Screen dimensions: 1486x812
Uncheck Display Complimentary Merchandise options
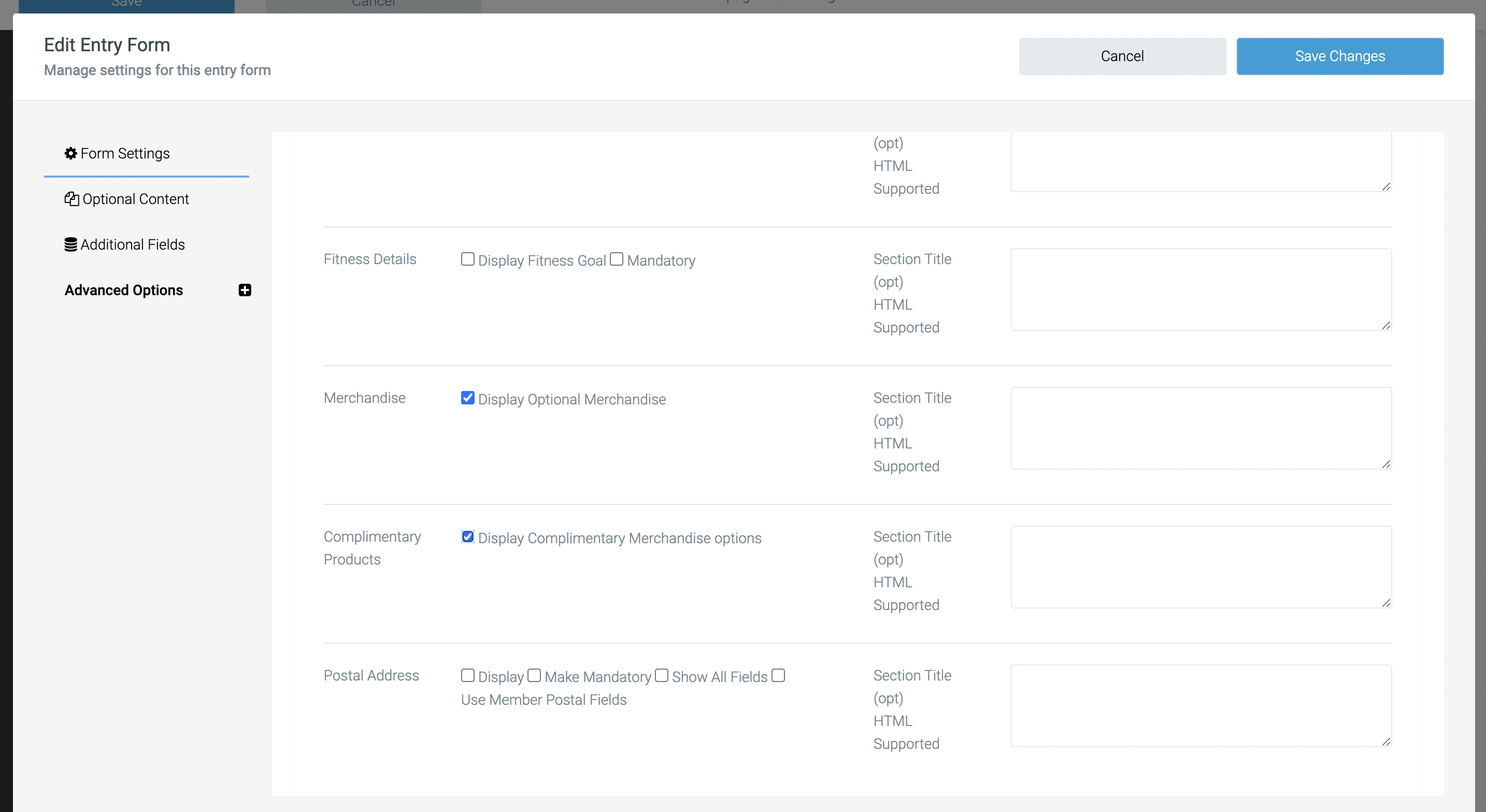pyautogui.click(x=467, y=537)
